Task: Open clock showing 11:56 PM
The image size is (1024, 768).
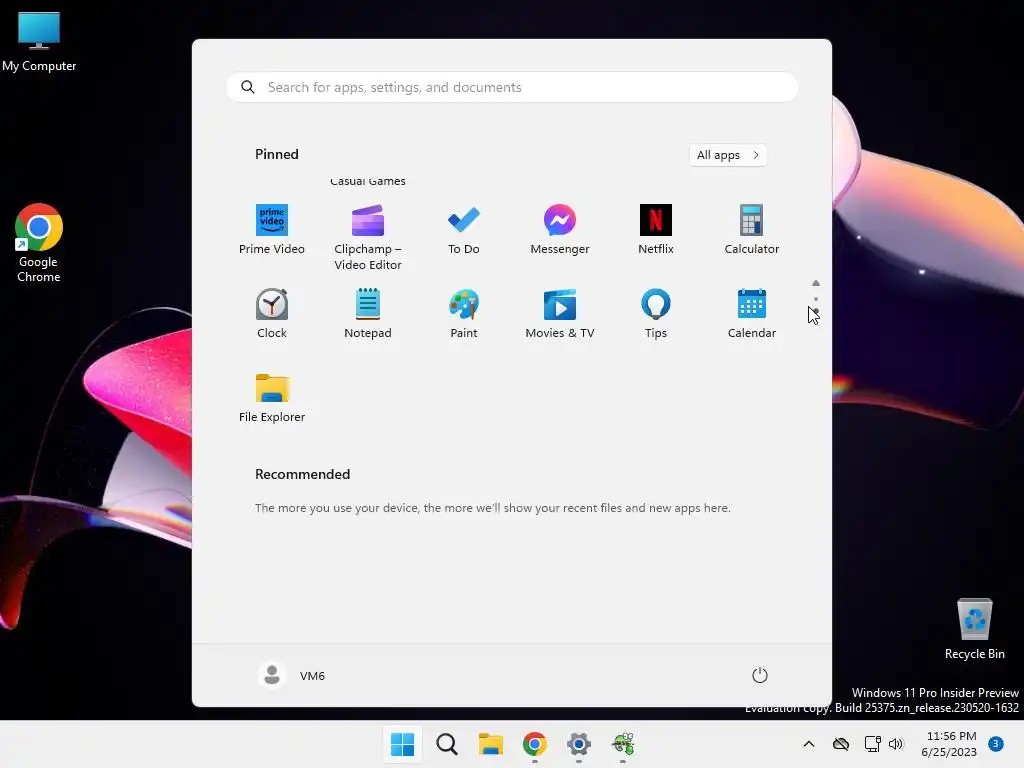Action: pyautogui.click(x=950, y=744)
